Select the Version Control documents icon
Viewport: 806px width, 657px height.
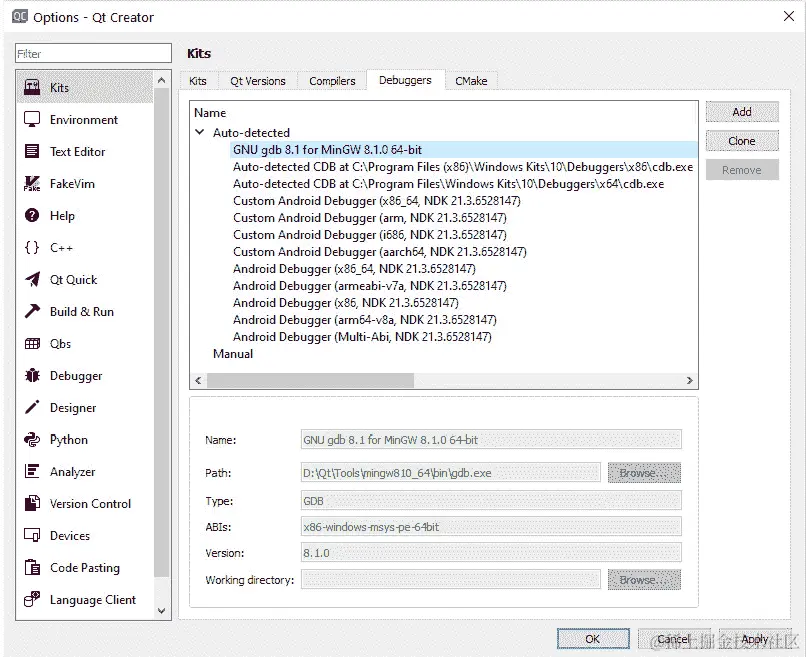point(32,503)
